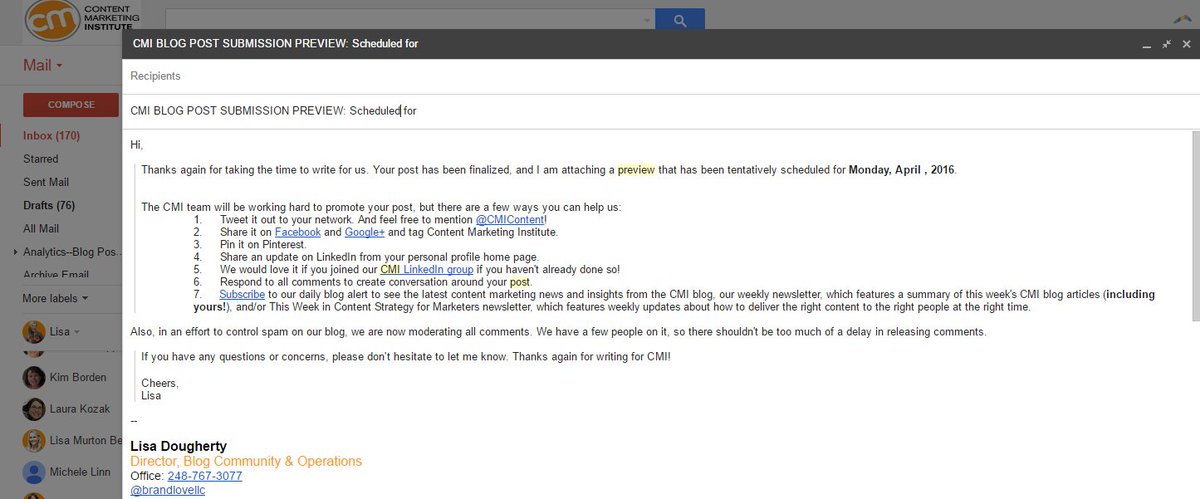Open the Mail dropdown menu
The width and height of the screenshot is (1200, 499).
pyautogui.click(x=43, y=66)
